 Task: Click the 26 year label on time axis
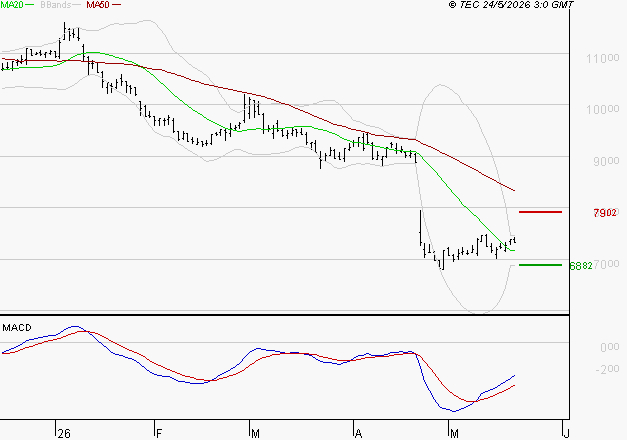tap(64, 433)
